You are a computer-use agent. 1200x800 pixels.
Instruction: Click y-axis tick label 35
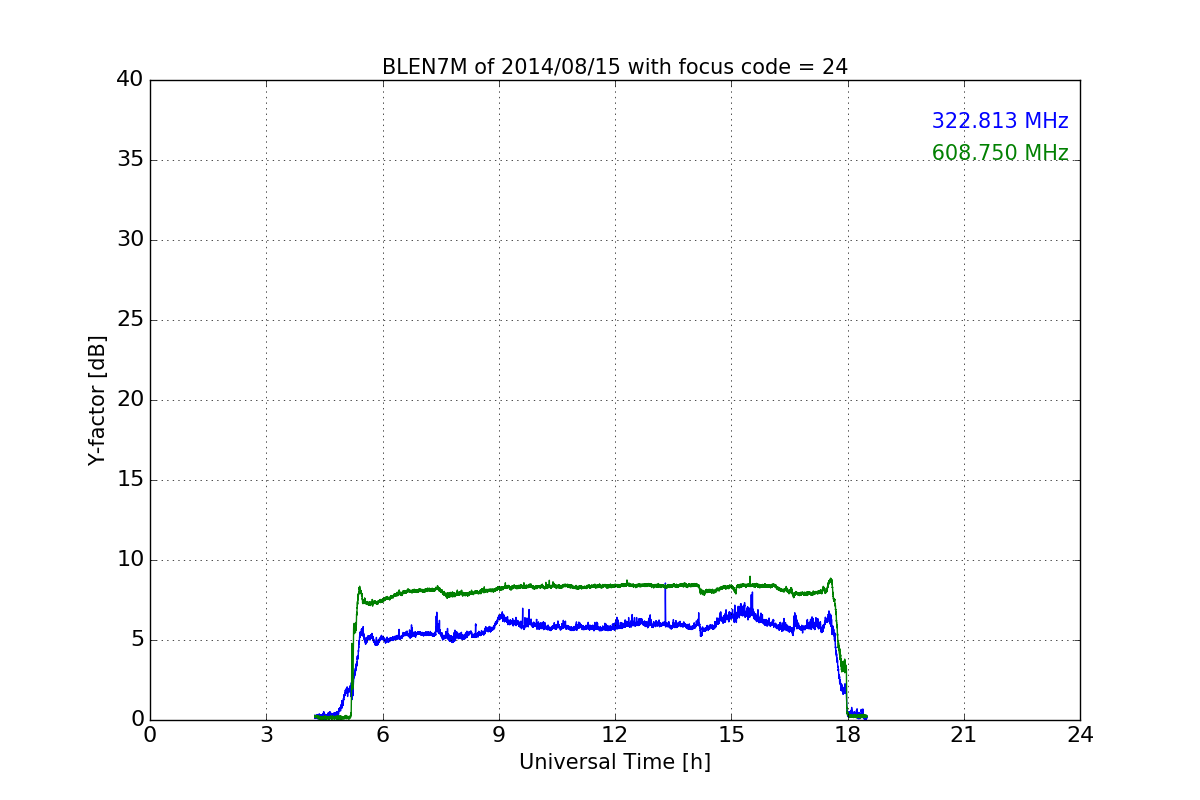pos(130,160)
